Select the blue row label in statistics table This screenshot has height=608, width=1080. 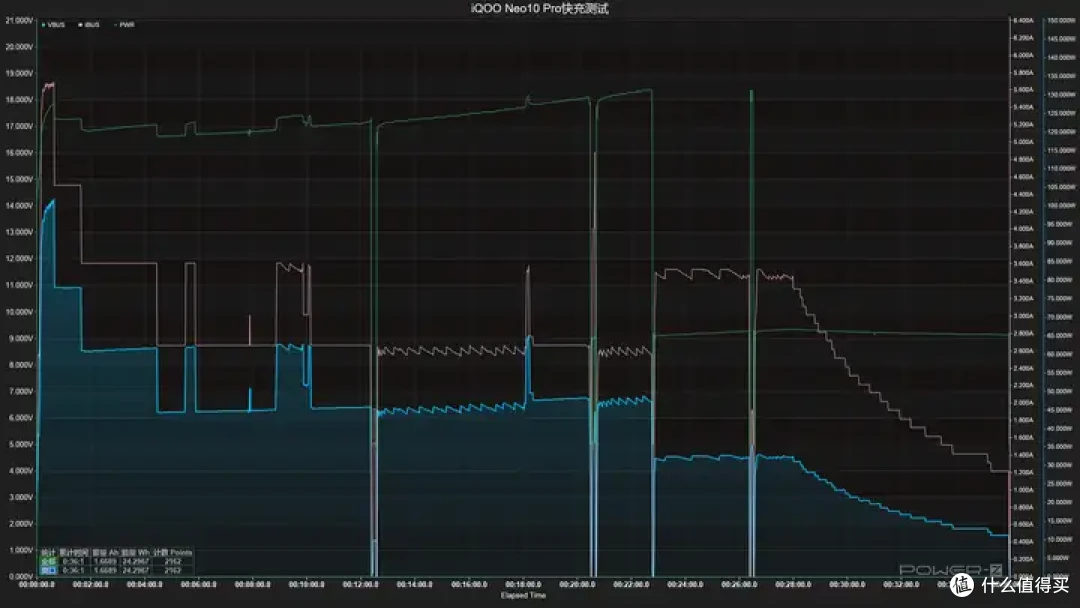[48, 570]
